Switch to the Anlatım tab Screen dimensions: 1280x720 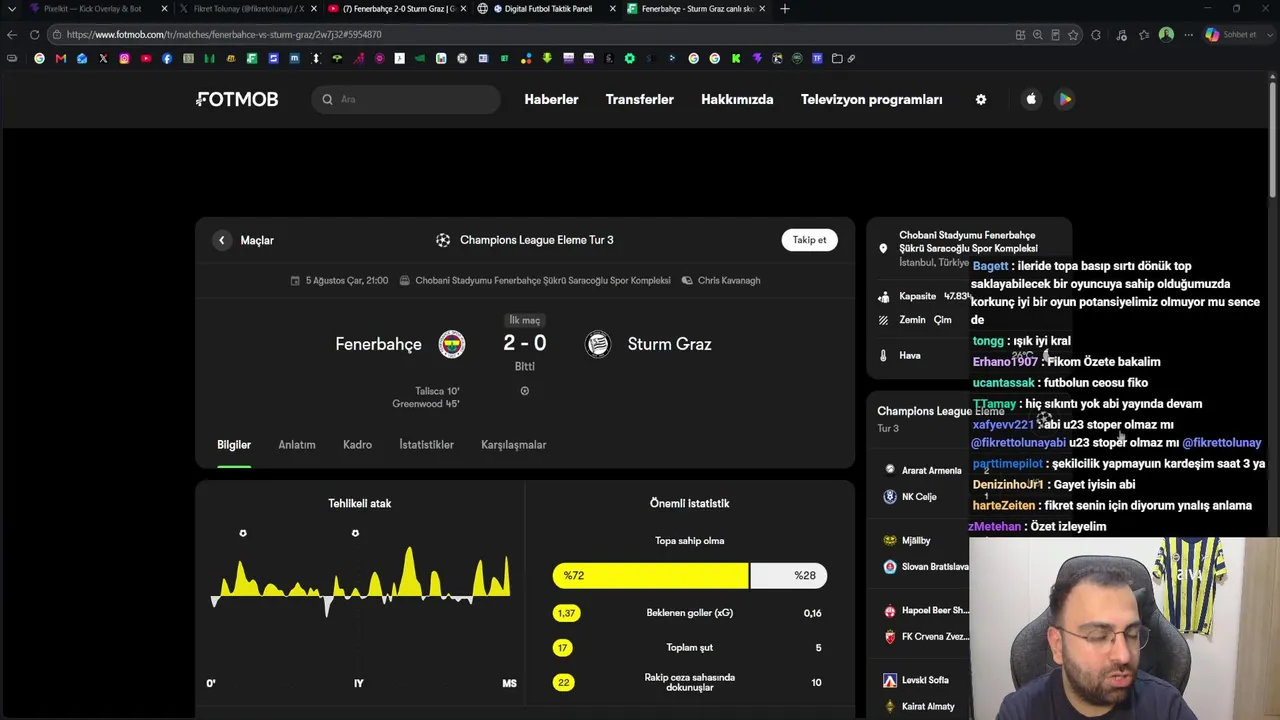(297, 445)
